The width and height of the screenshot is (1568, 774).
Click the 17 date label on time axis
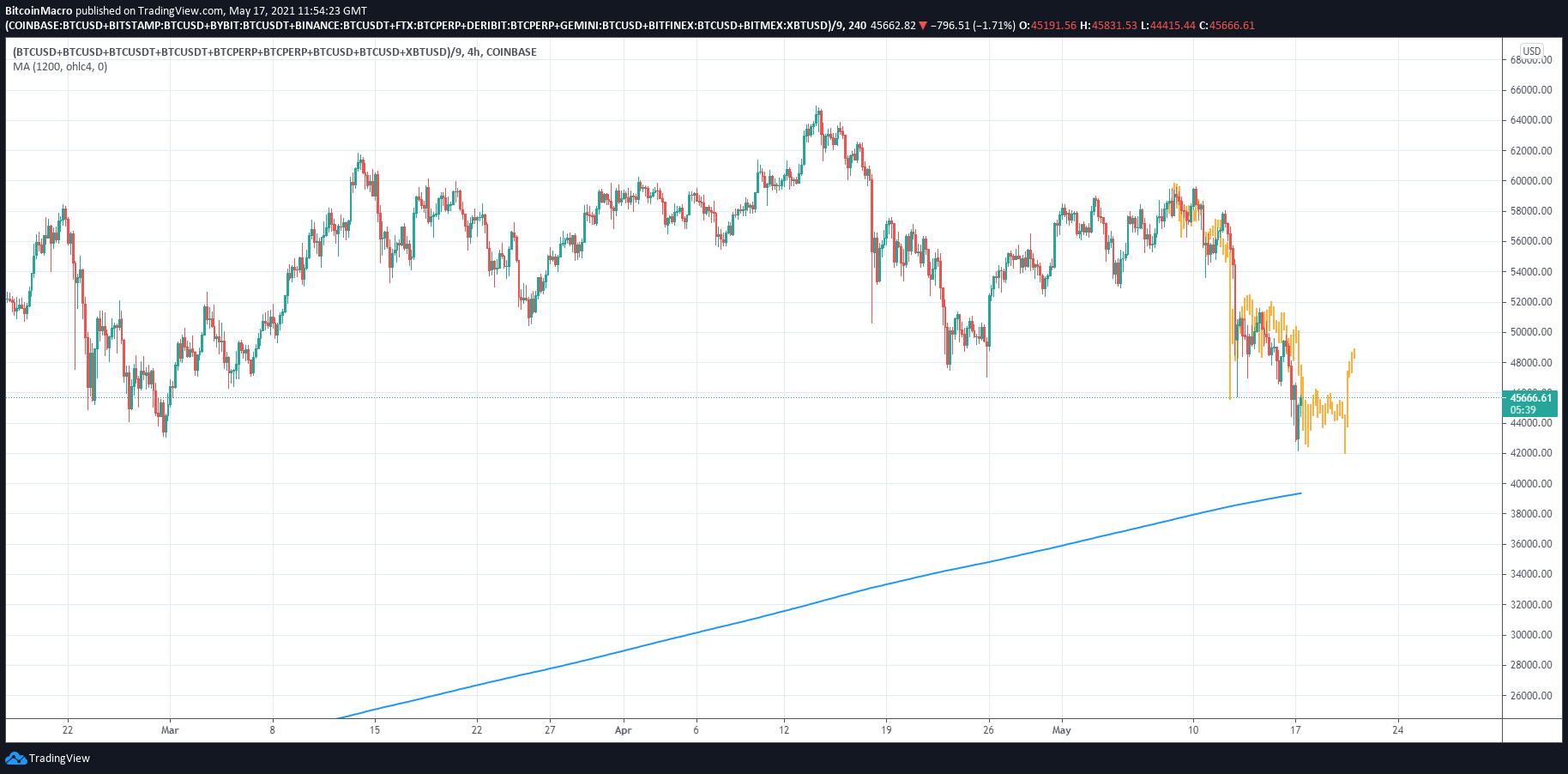pyautogui.click(x=1295, y=730)
